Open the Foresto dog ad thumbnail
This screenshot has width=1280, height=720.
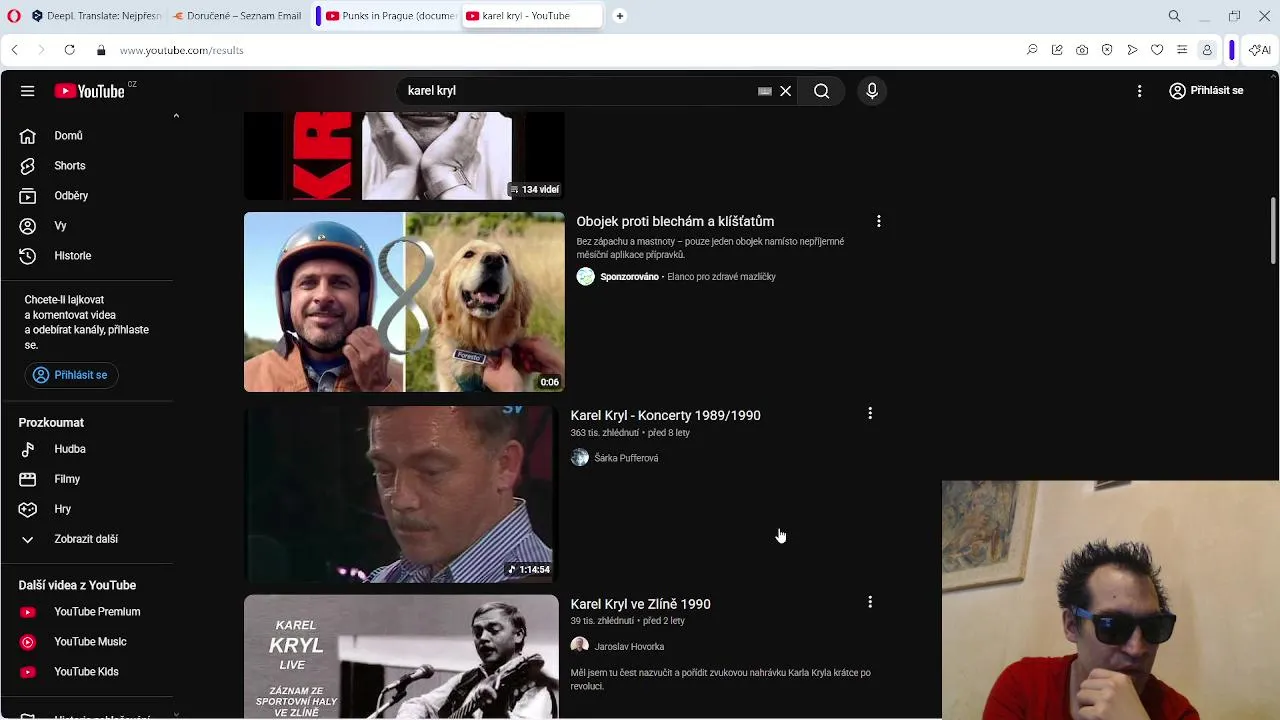(x=404, y=302)
